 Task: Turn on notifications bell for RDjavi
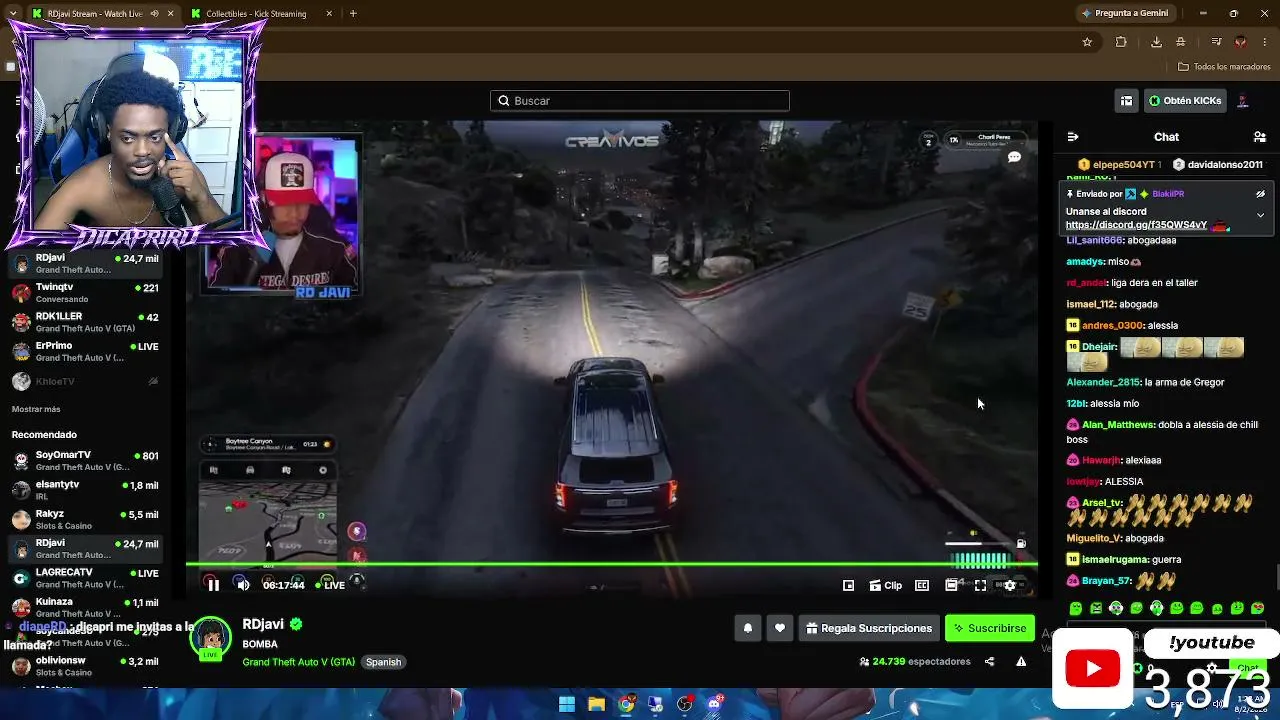pyautogui.click(x=747, y=628)
